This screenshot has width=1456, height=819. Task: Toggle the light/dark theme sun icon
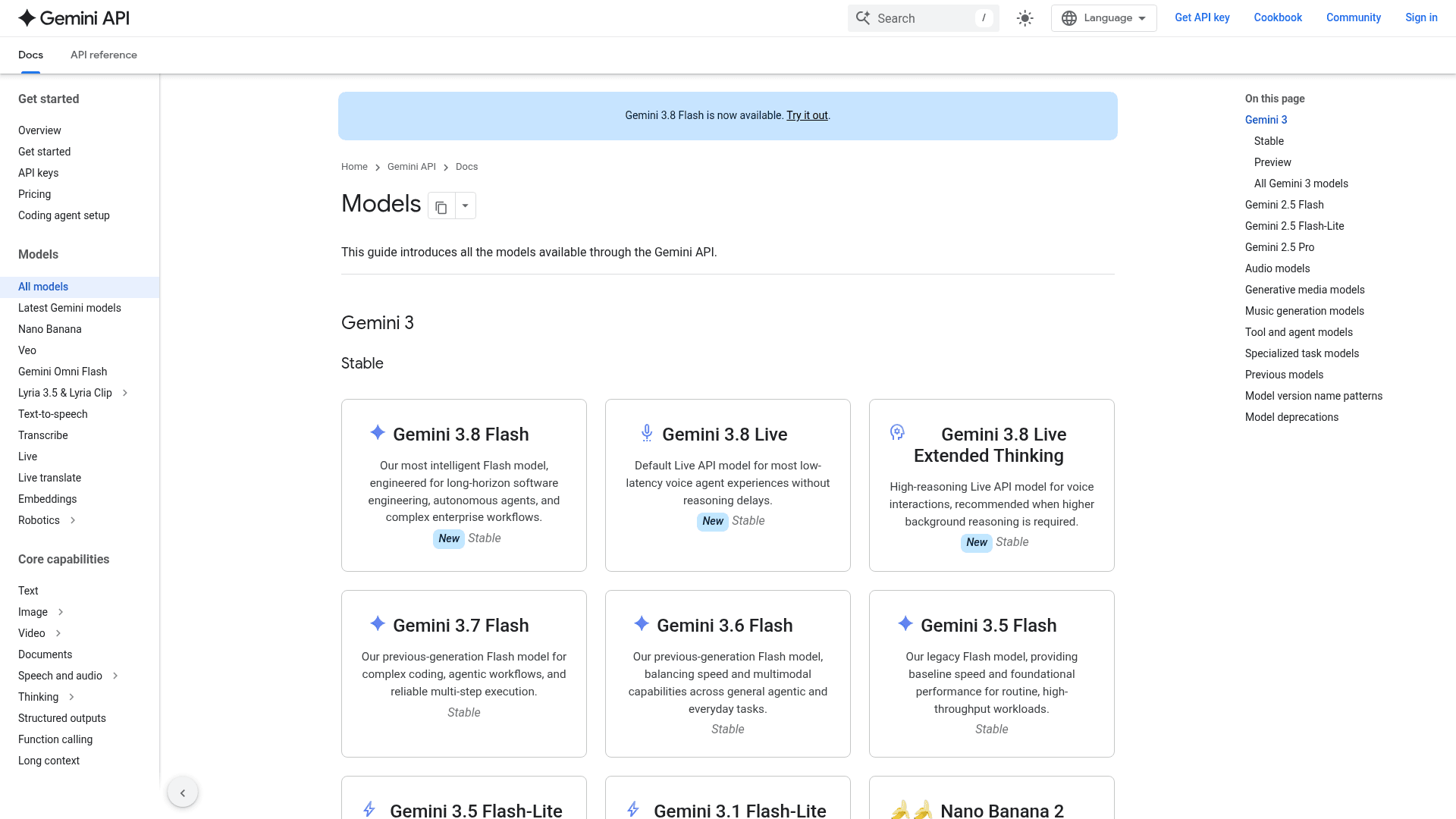(x=1025, y=18)
